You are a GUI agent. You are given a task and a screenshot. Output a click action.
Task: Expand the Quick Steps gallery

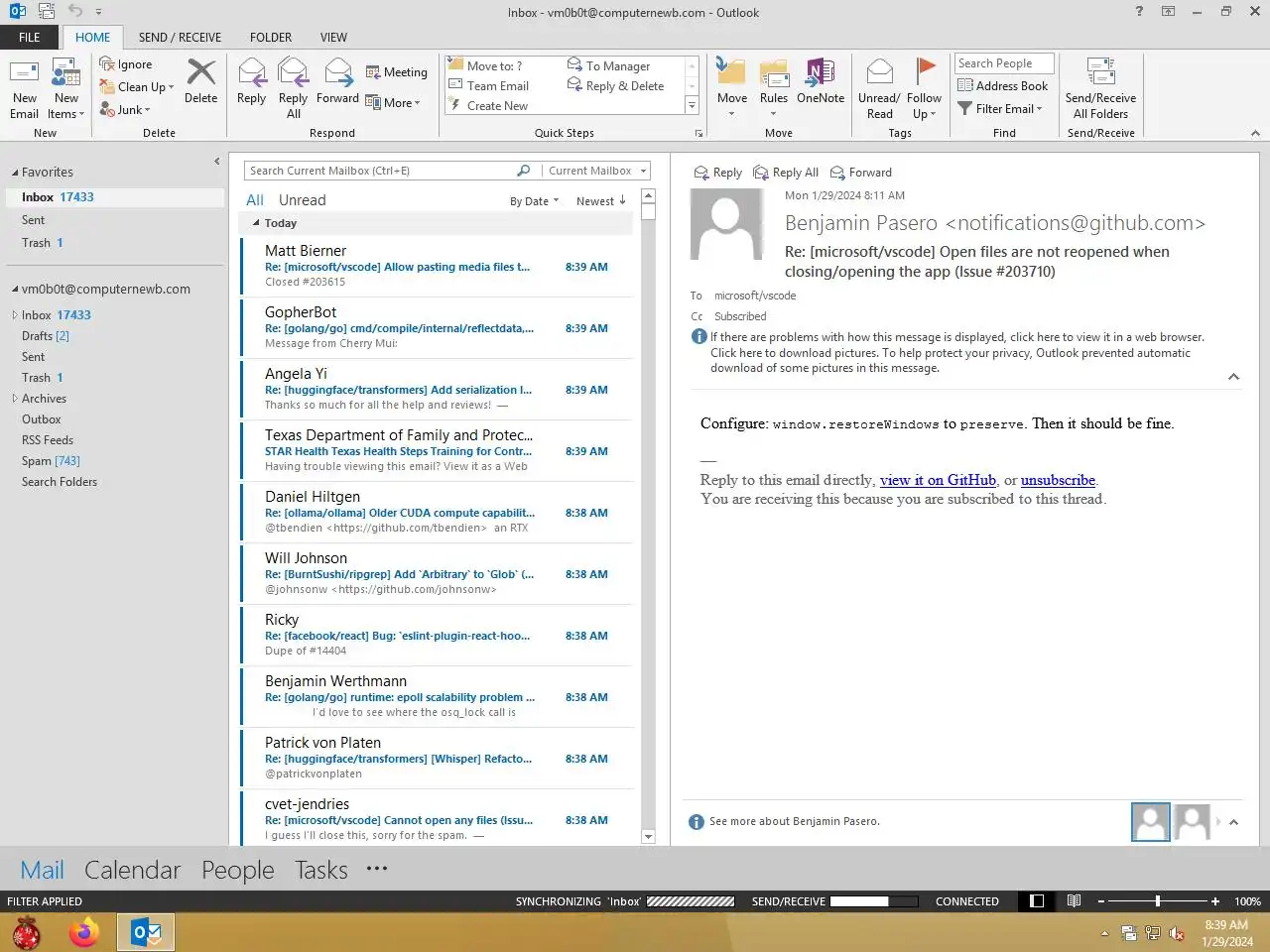[692, 106]
